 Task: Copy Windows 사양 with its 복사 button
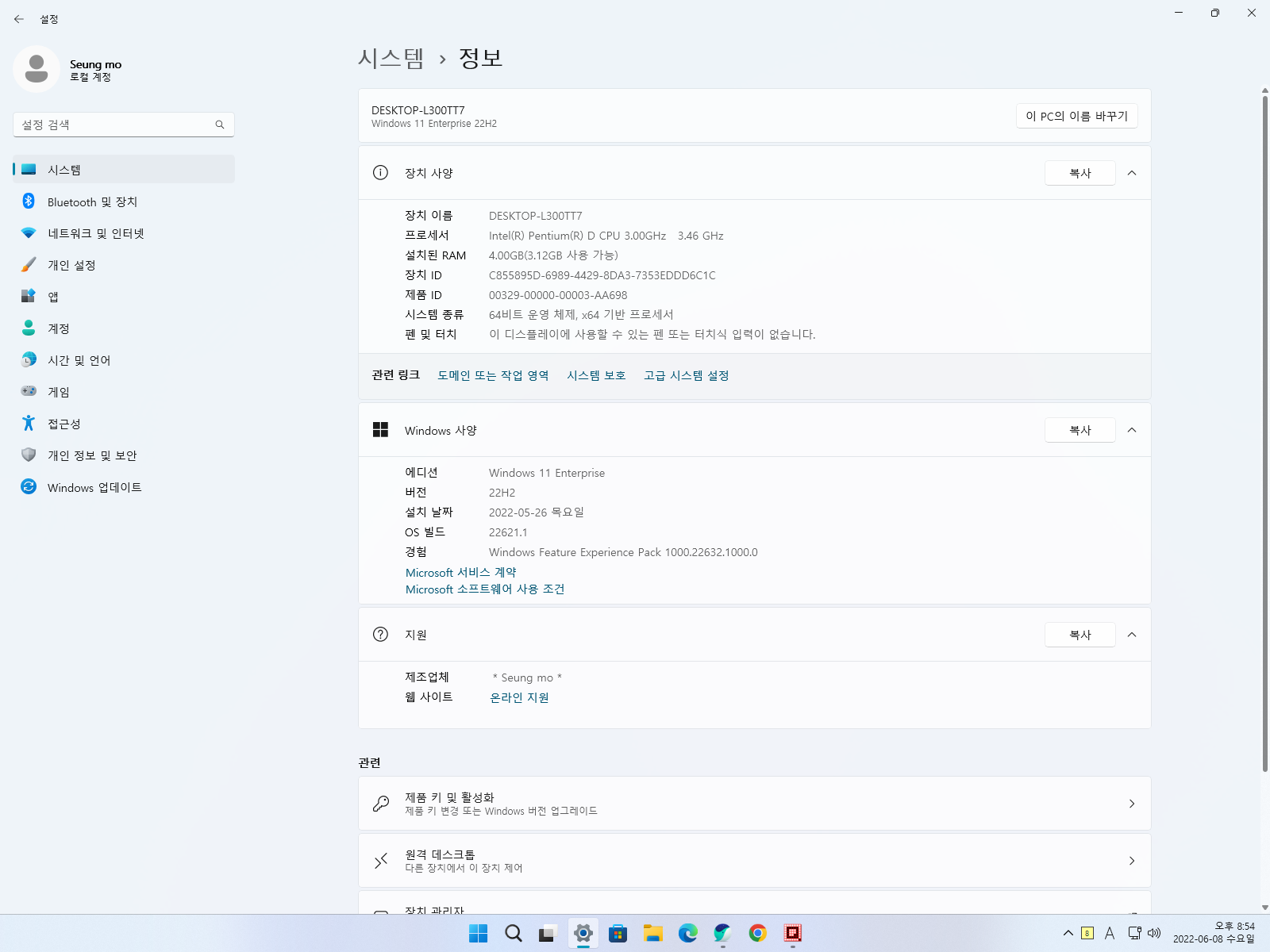(x=1080, y=430)
